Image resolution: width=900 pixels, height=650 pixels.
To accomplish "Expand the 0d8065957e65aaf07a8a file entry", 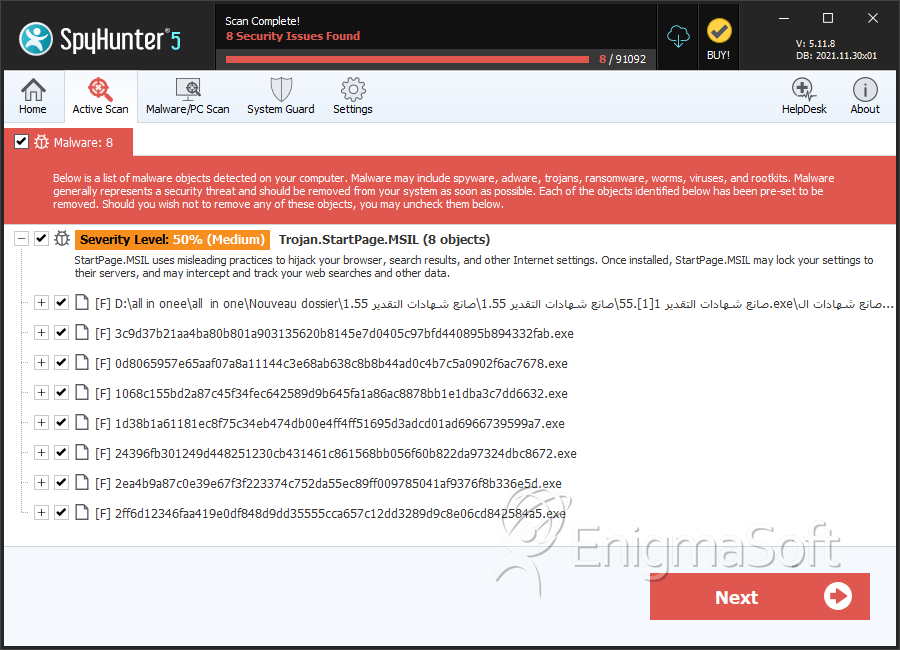I will 41,362.
